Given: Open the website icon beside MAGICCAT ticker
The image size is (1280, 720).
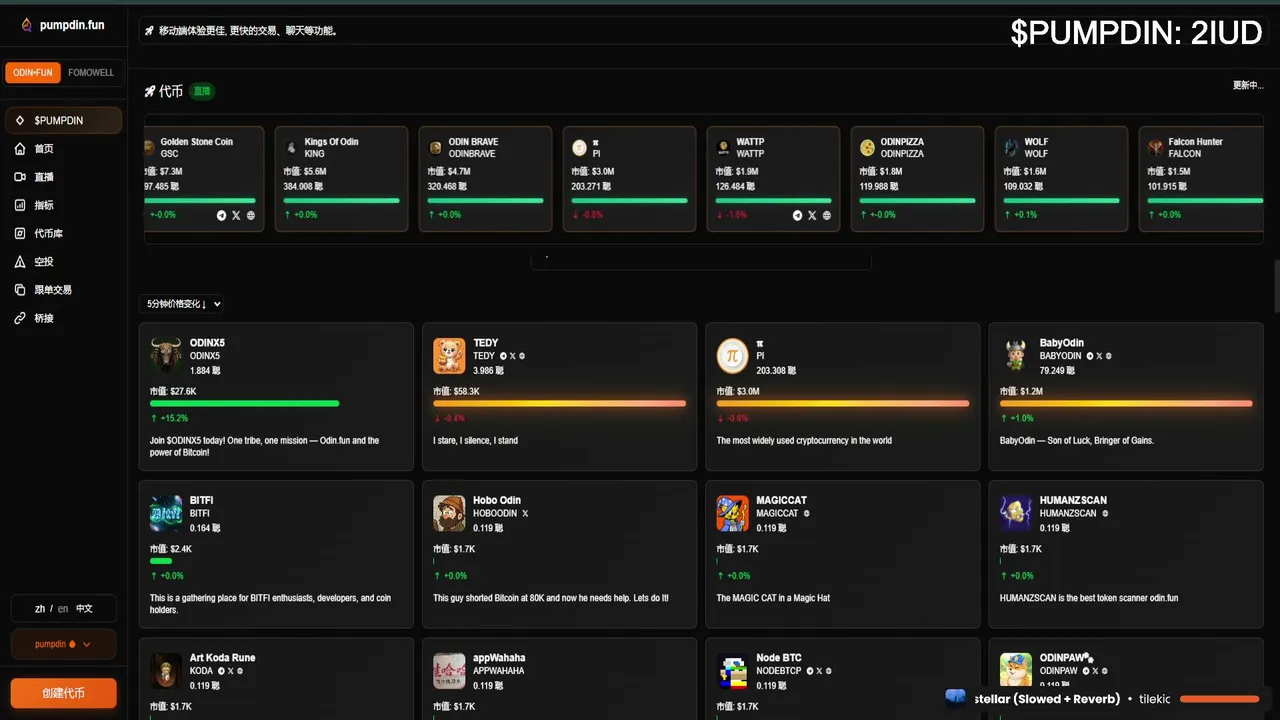Looking at the screenshot, I should coord(807,513).
